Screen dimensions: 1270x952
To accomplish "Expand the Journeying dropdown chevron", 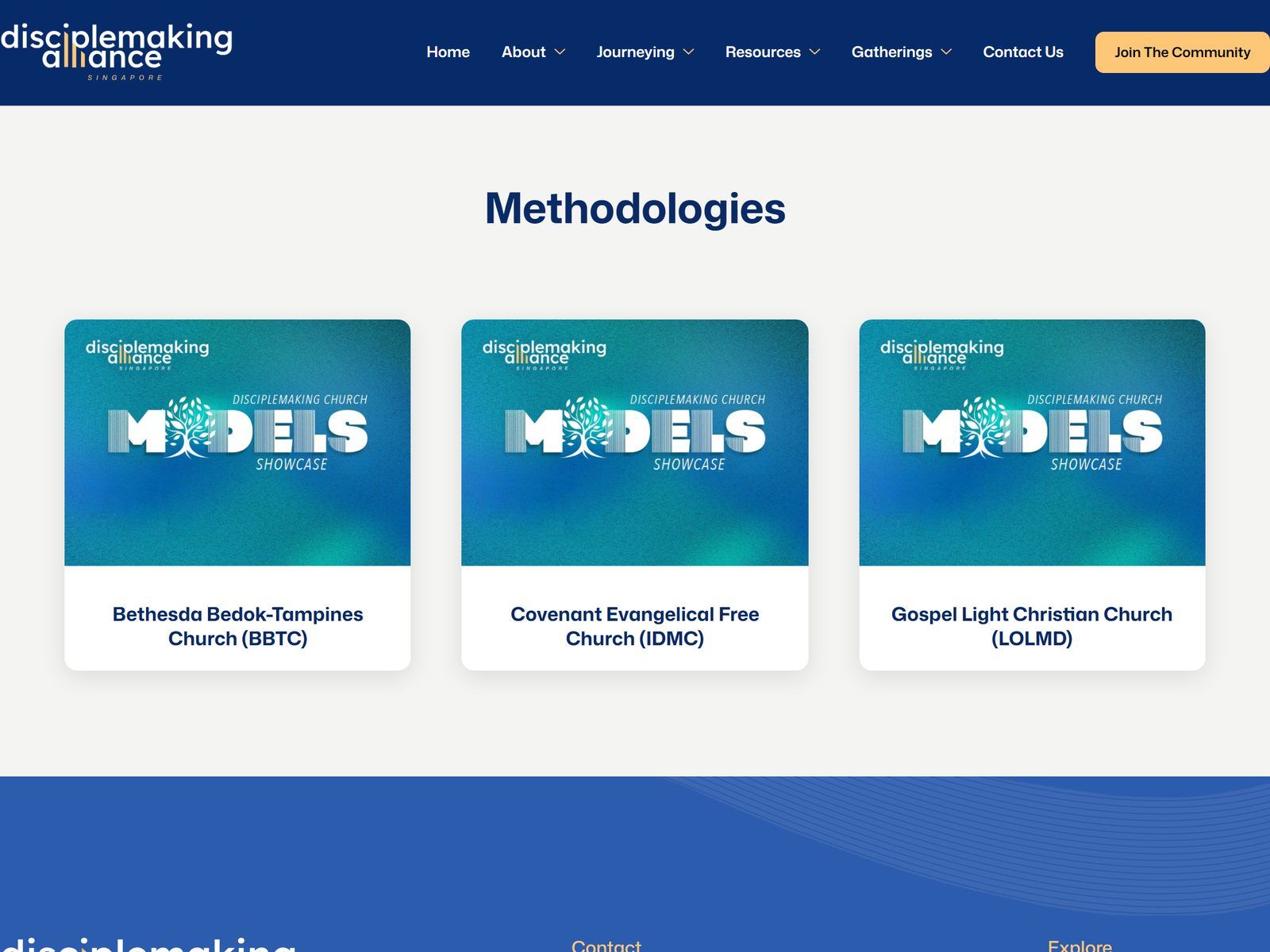I will (x=688, y=52).
